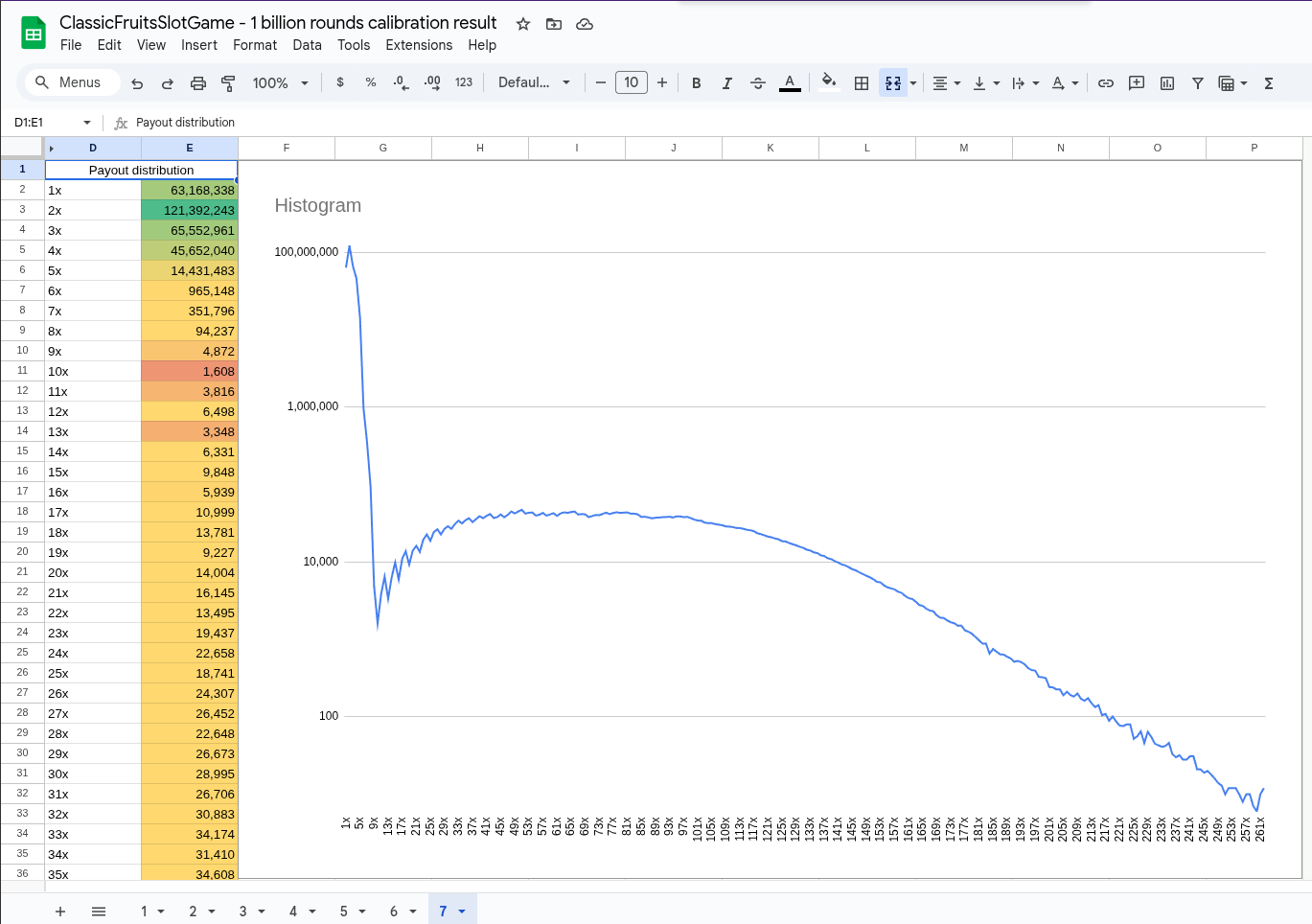The image size is (1312, 924).
Task: Open the Format menu
Action: (x=255, y=45)
